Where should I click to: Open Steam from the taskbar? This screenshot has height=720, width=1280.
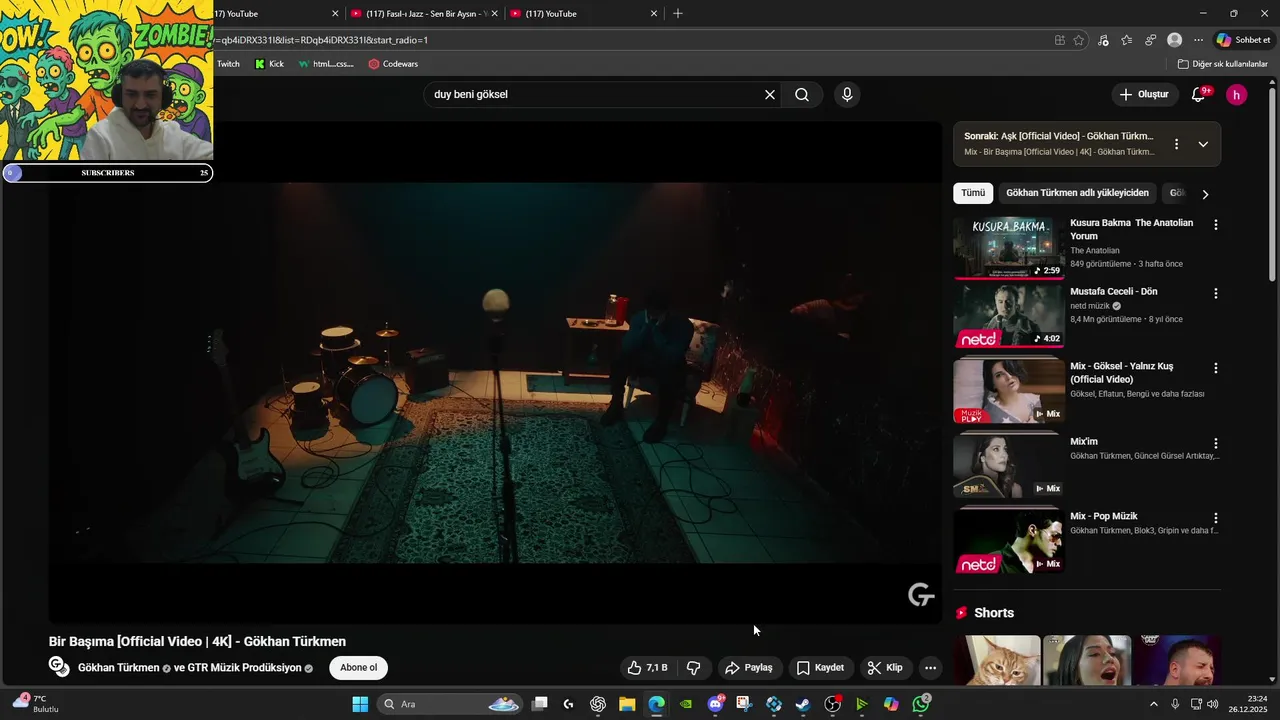pyautogui.click(x=802, y=704)
